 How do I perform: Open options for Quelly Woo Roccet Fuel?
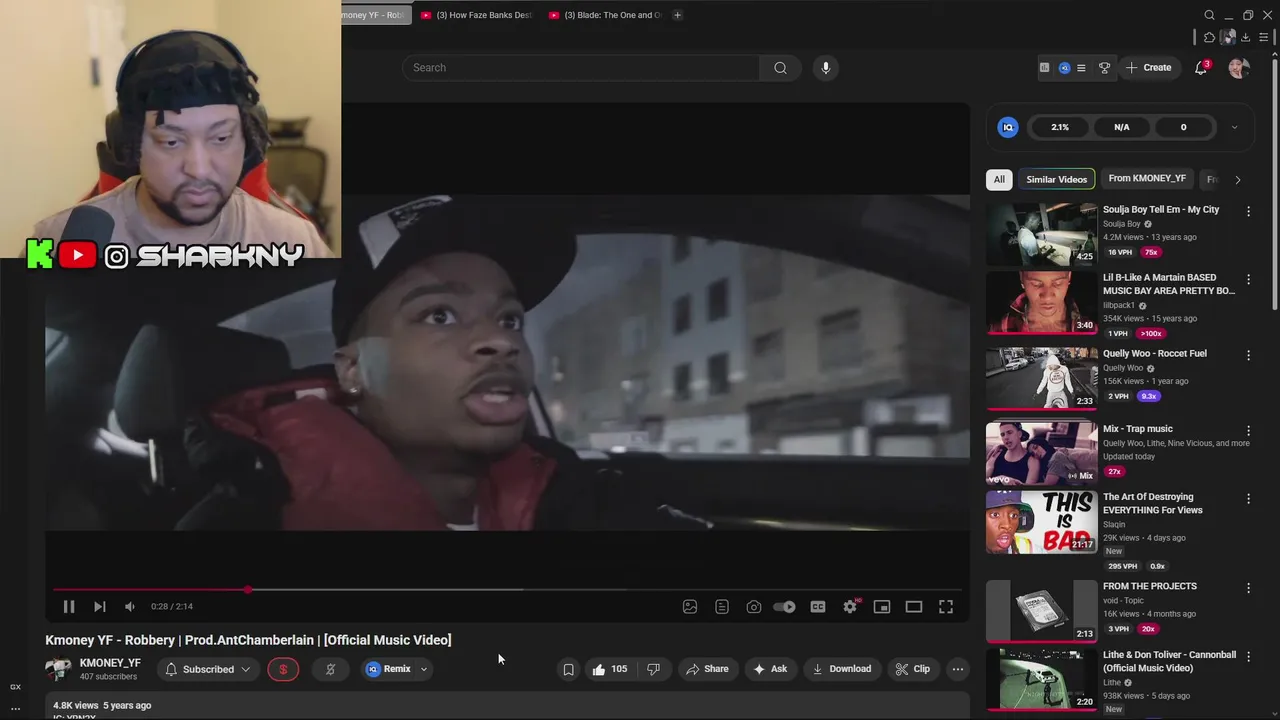(1248, 355)
